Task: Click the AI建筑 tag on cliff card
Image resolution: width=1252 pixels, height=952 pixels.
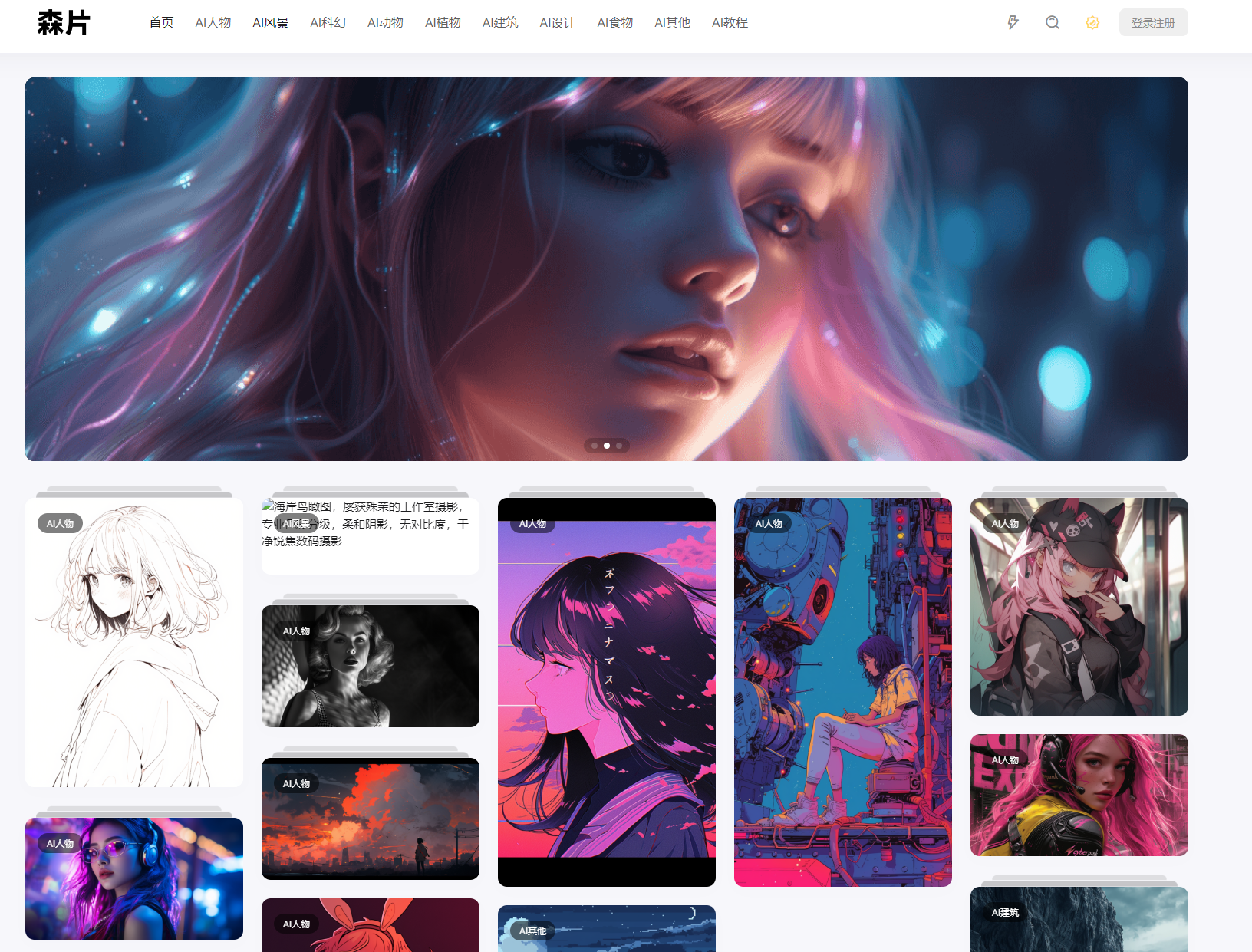Action: pyautogui.click(x=1005, y=913)
